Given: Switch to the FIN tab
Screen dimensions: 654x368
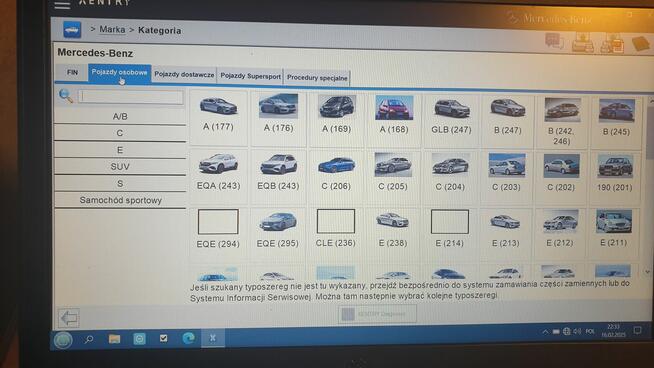Looking at the screenshot, I should [72, 73].
